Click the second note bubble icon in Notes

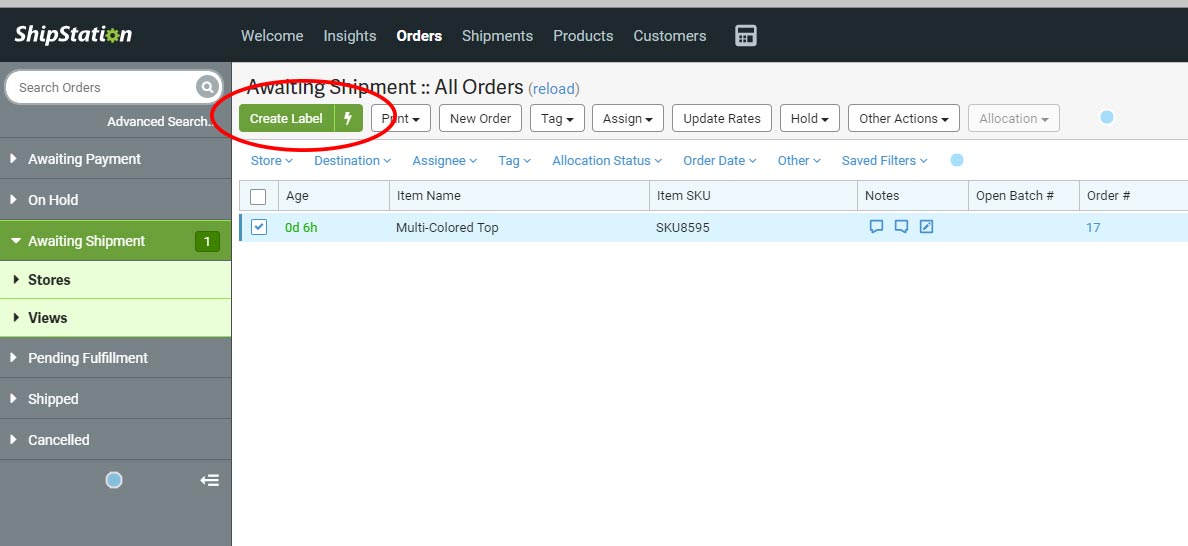[x=901, y=227]
